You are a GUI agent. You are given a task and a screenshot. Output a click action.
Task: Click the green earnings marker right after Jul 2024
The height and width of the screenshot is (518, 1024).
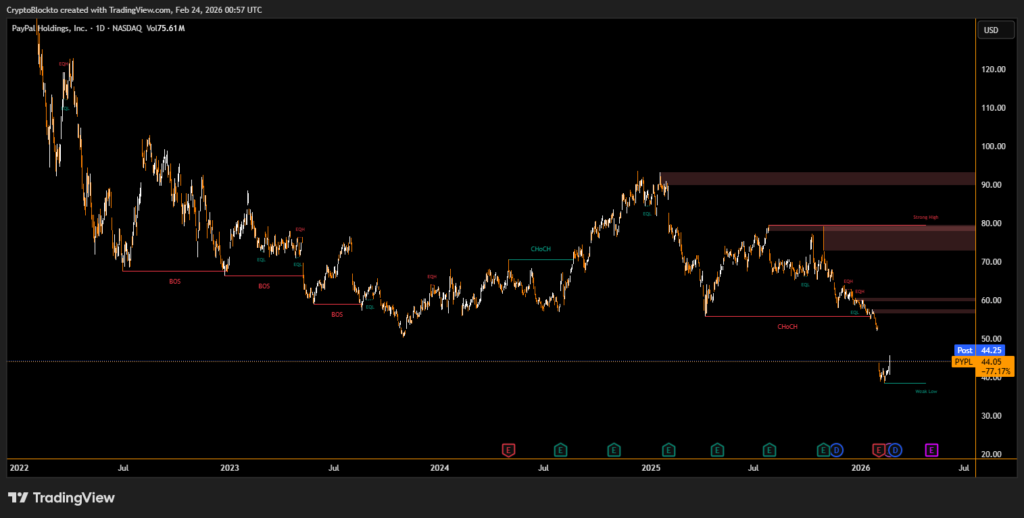(561, 450)
